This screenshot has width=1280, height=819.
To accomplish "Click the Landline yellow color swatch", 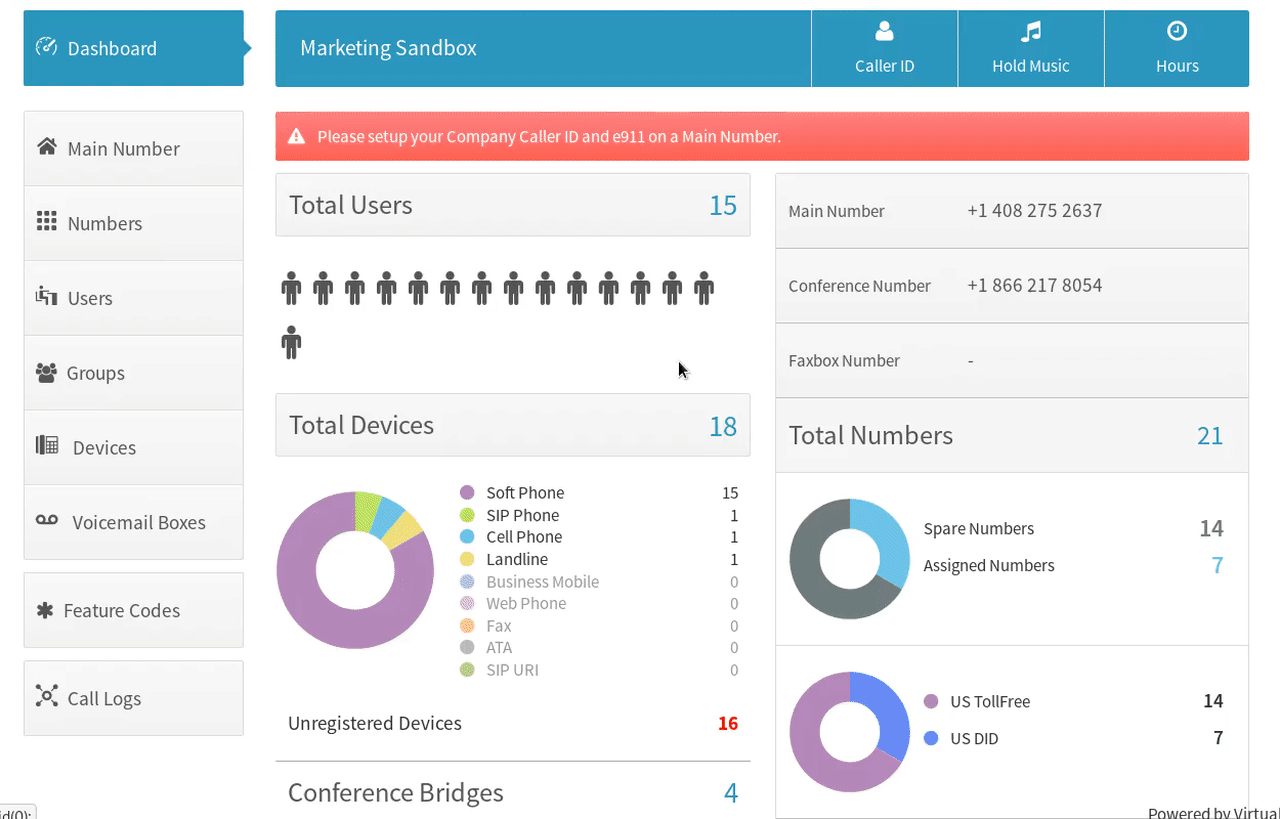I will [467, 559].
